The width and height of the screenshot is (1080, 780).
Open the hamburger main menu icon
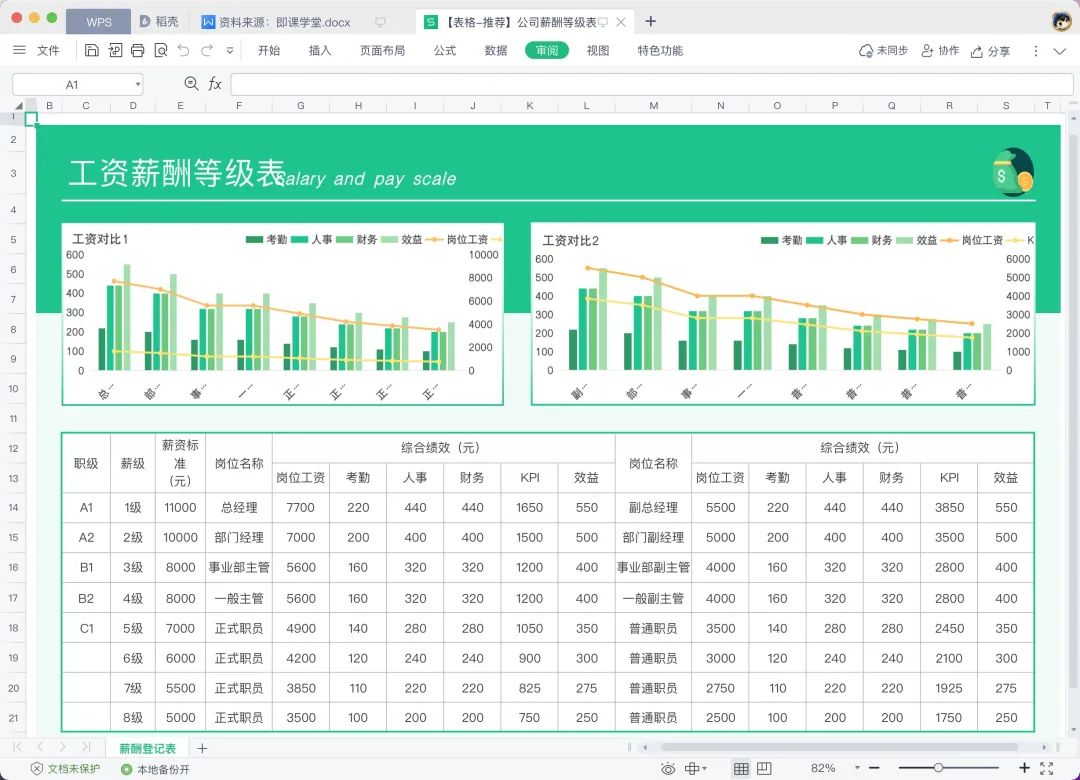(x=19, y=50)
